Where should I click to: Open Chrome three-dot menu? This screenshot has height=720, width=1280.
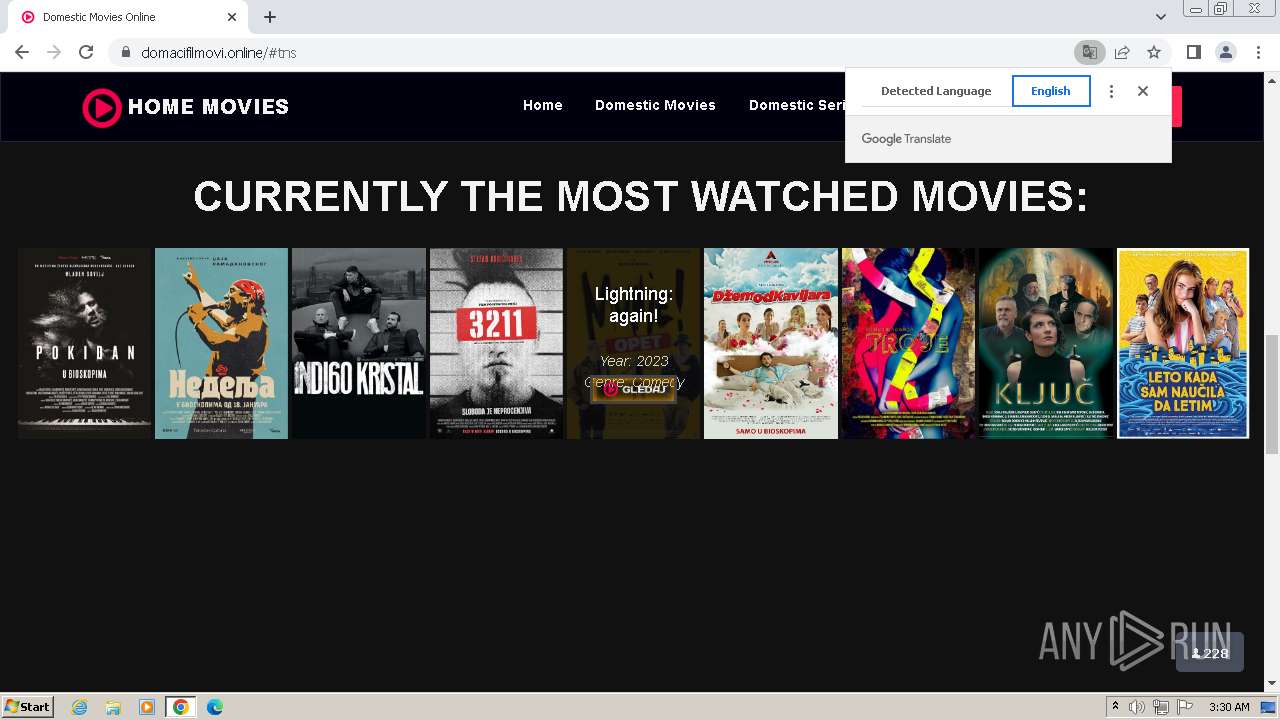click(1258, 52)
